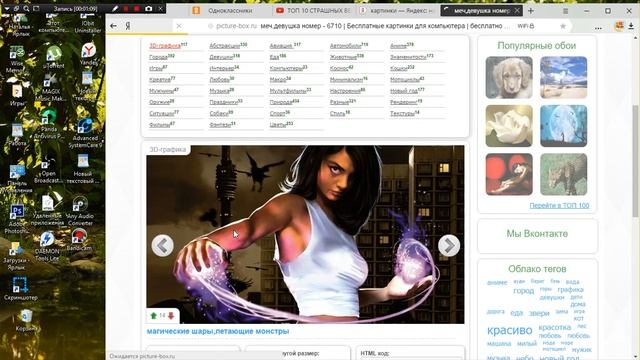Open new browser tab with plus
The width and height of the screenshot is (640, 360).
pyautogui.click(x=531, y=11)
